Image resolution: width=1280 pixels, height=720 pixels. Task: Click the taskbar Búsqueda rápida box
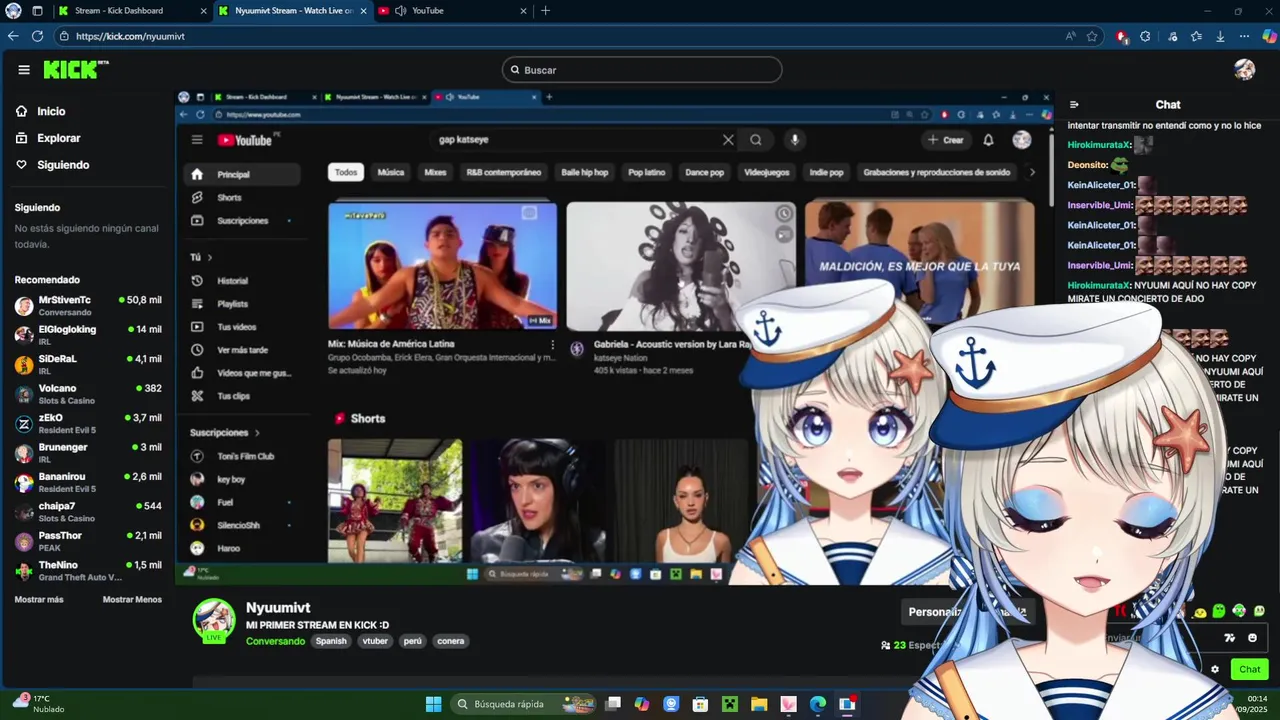[x=522, y=704]
